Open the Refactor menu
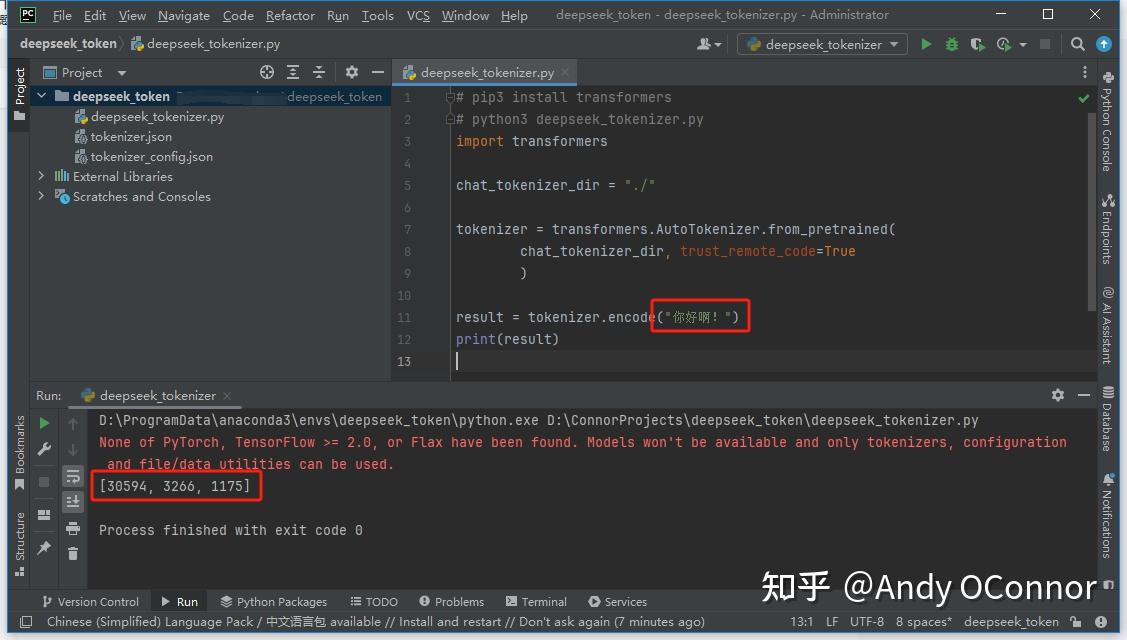The image size is (1127, 640). 290,15
